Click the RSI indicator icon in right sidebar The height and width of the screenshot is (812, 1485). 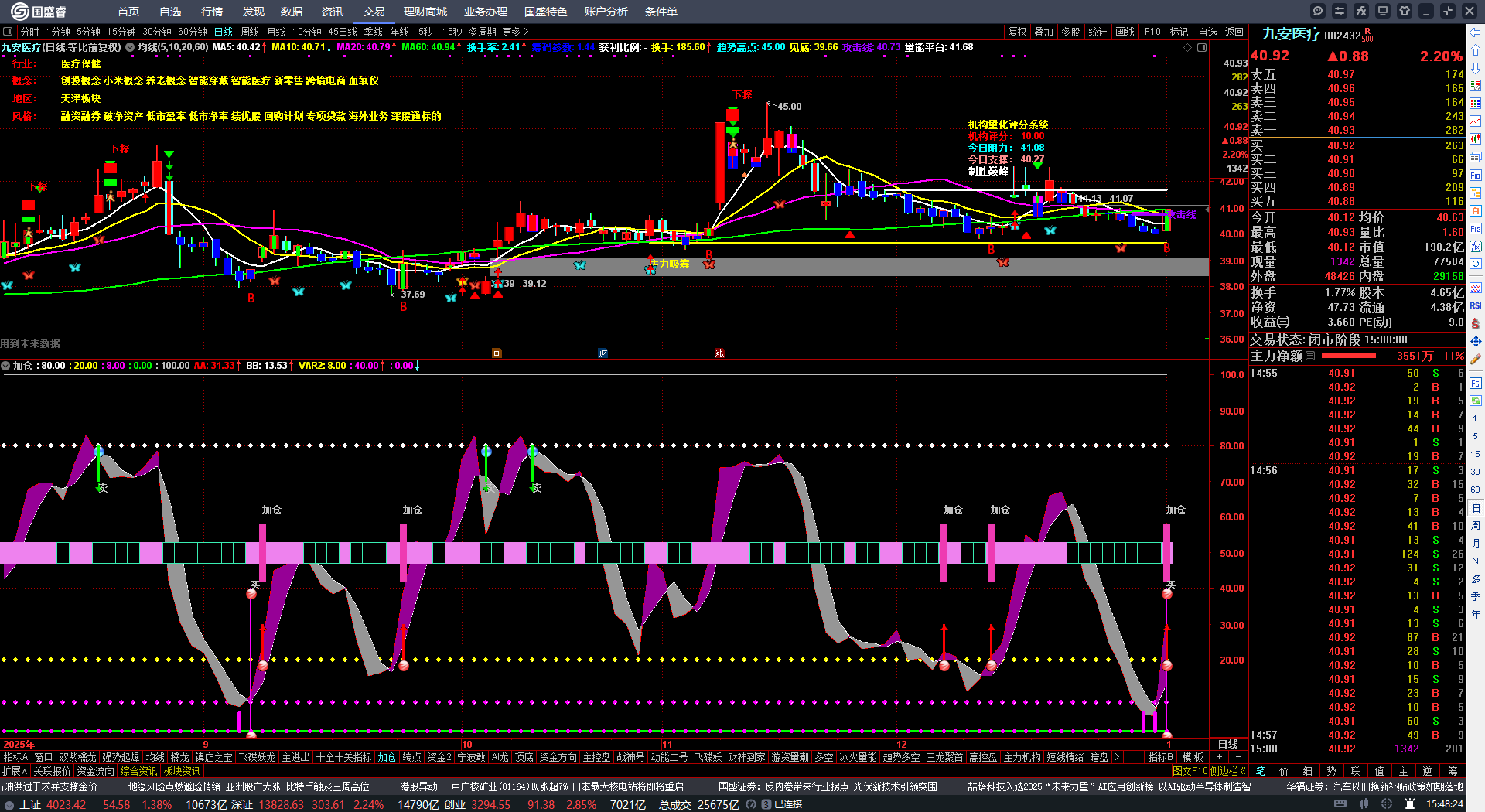(x=1476, y=305)
